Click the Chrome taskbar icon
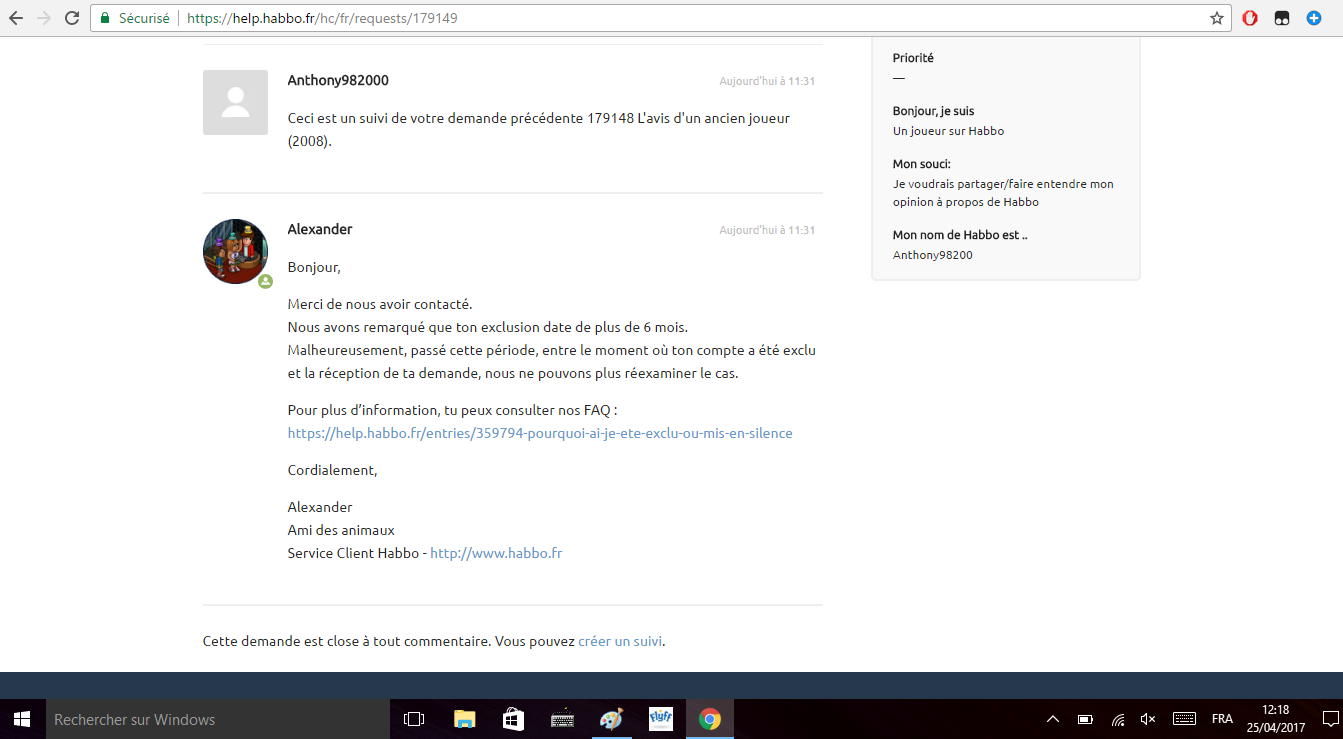The width and height of the screenshot is (1343, 739). coord(710,719)
